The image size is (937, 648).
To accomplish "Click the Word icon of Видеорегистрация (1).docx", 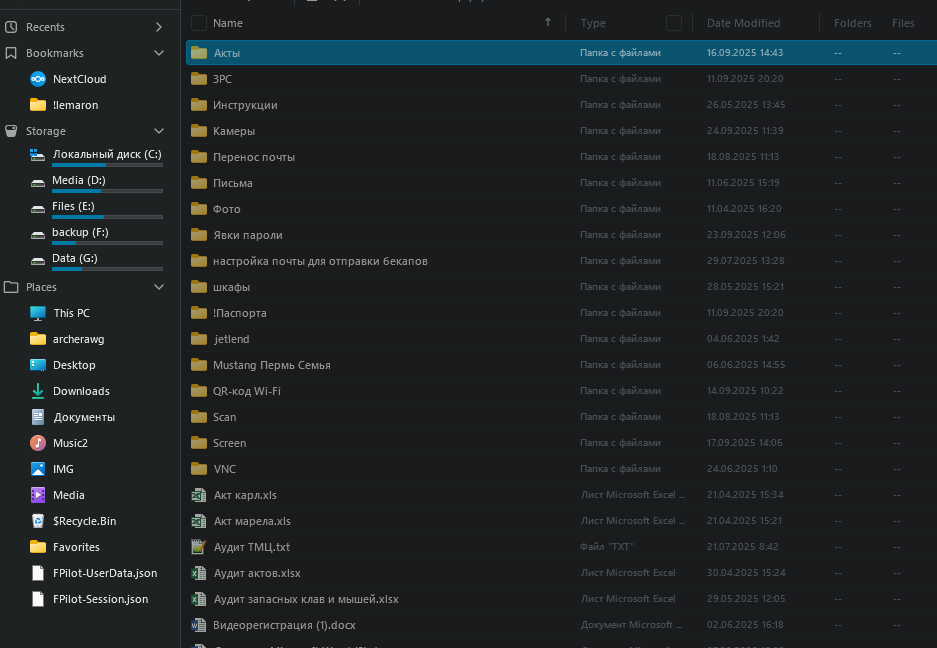I will click(198, 625).
